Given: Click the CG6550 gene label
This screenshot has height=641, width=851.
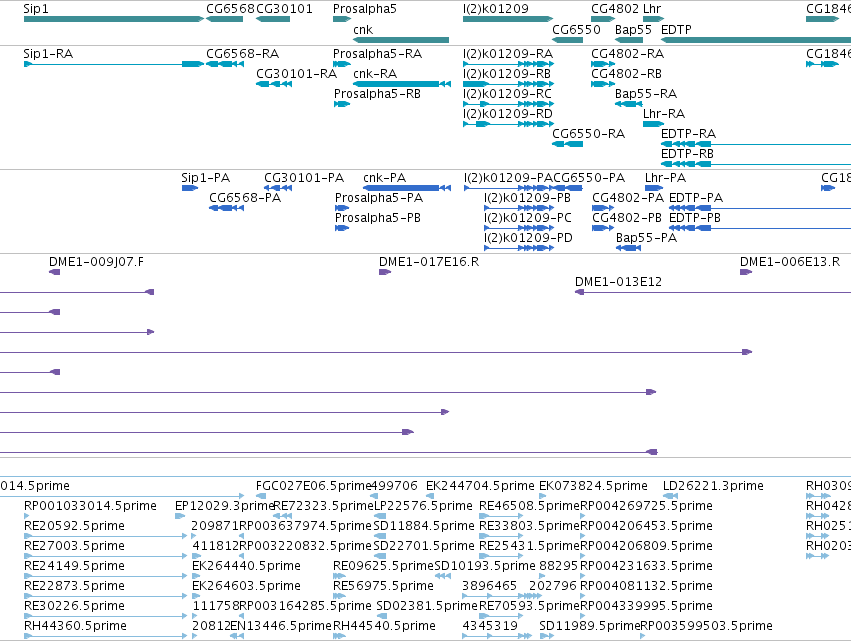Looking at the screenshot, I should click(576, 29).
